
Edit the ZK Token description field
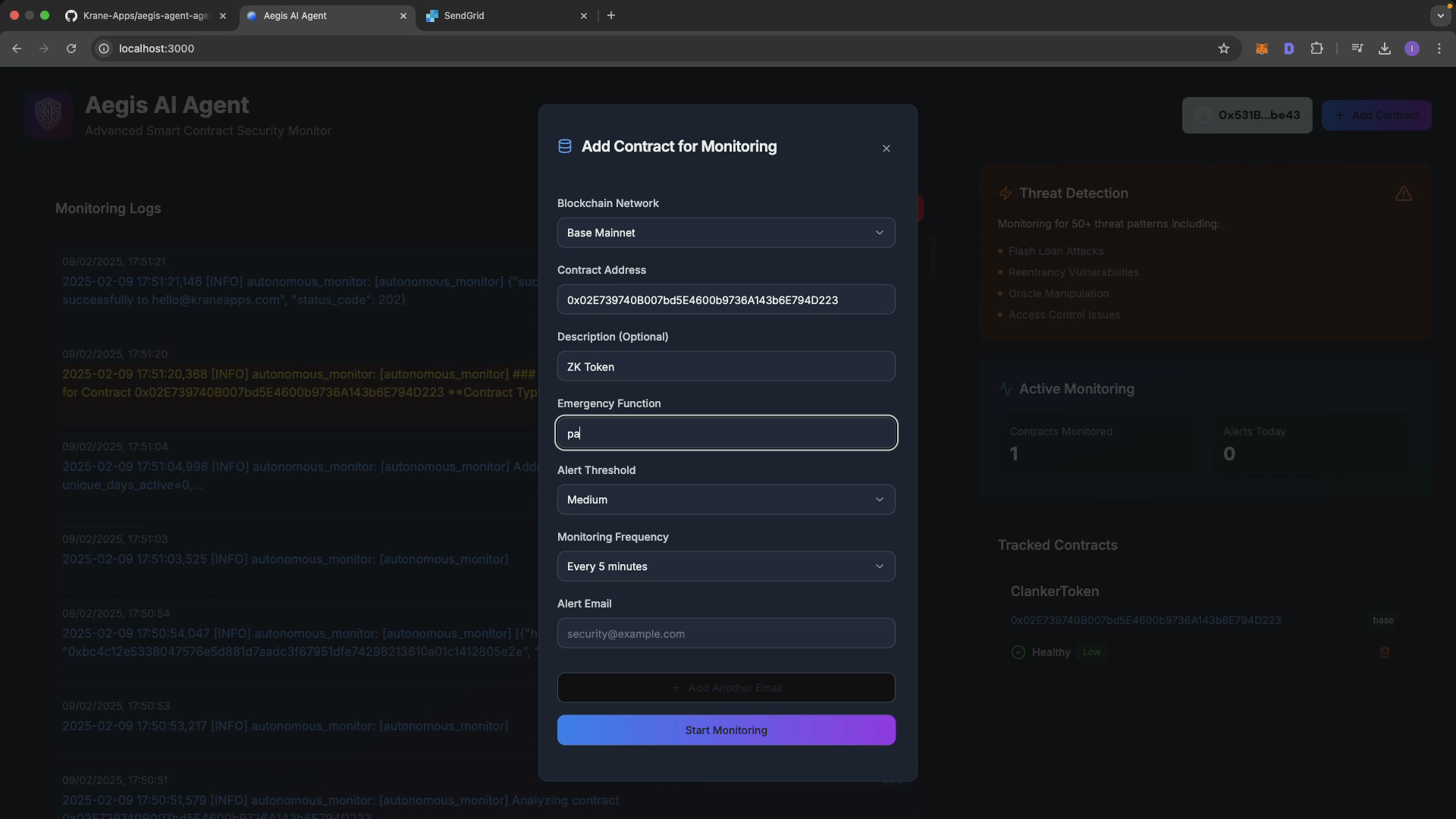726,366
